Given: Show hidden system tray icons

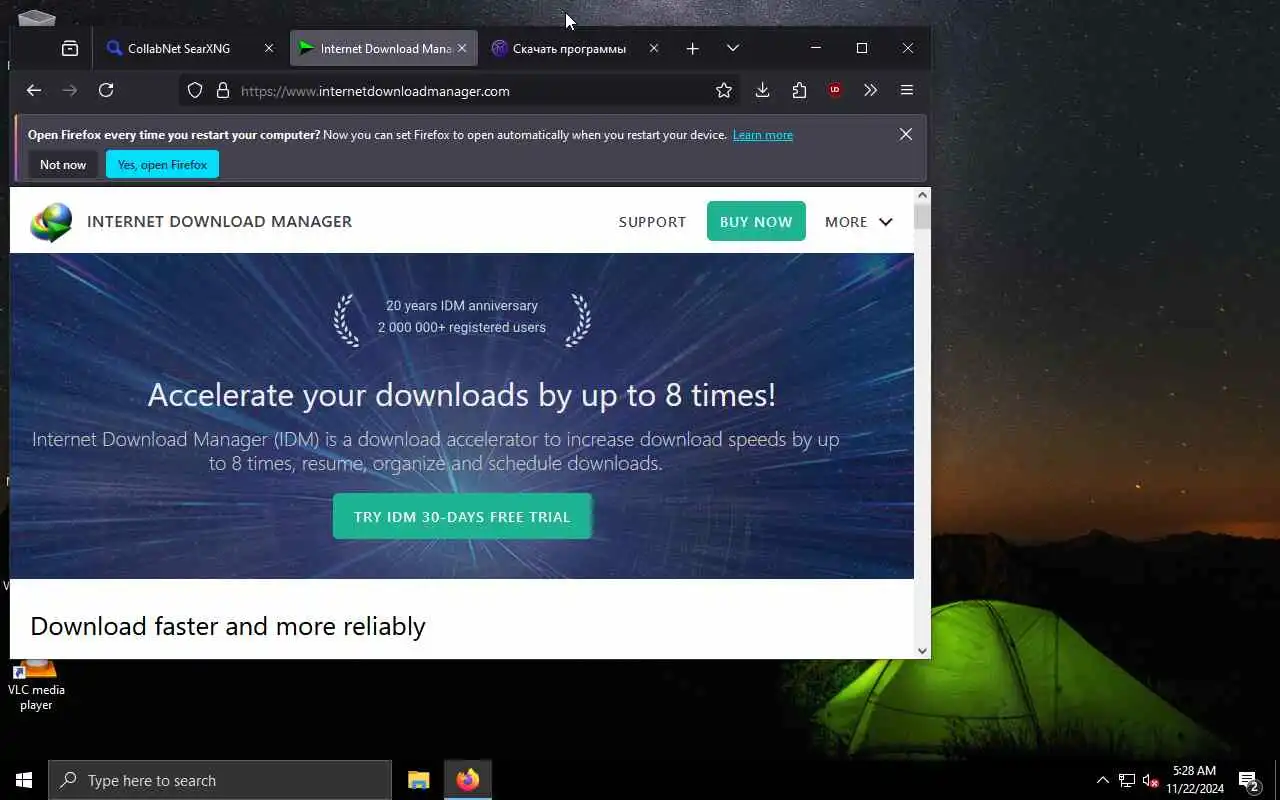Looking at the screenshot, I should point(1103,780).
